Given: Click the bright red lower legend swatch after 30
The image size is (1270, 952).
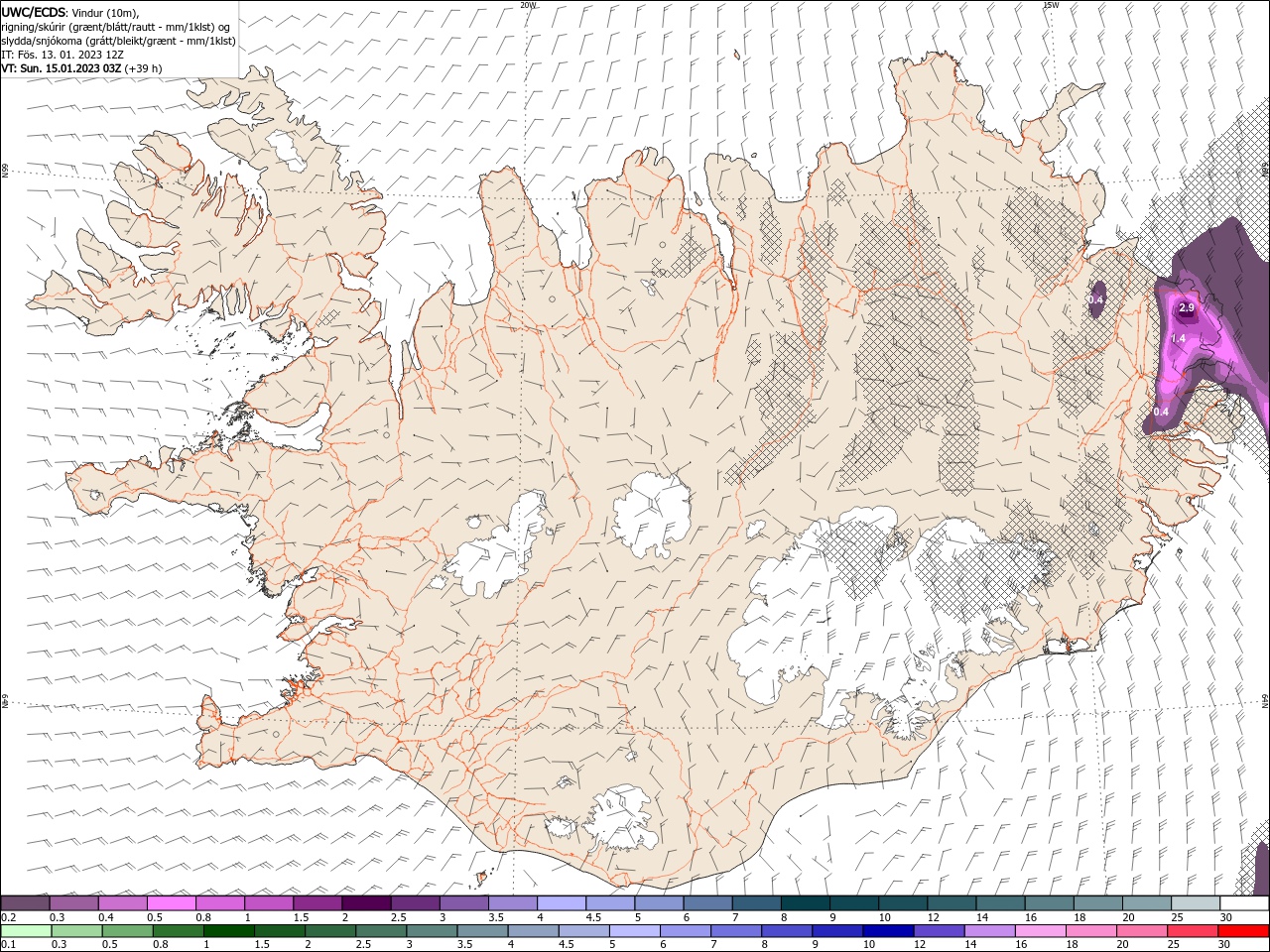Looking at the screenshot, I should pyautogui.click(x=1243, y=931).
